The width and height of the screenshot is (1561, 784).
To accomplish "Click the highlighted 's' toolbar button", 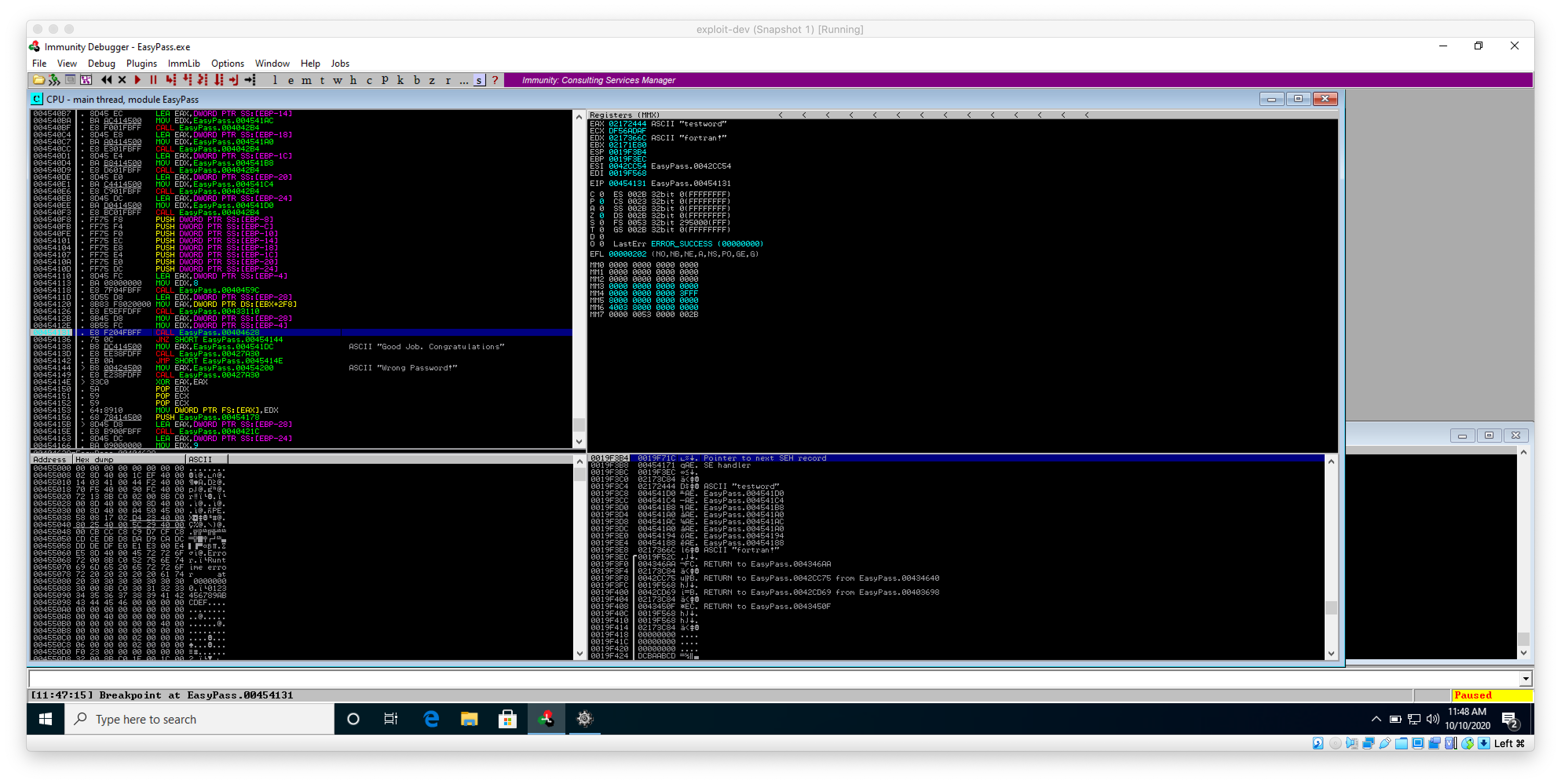I will pos(479,80).
